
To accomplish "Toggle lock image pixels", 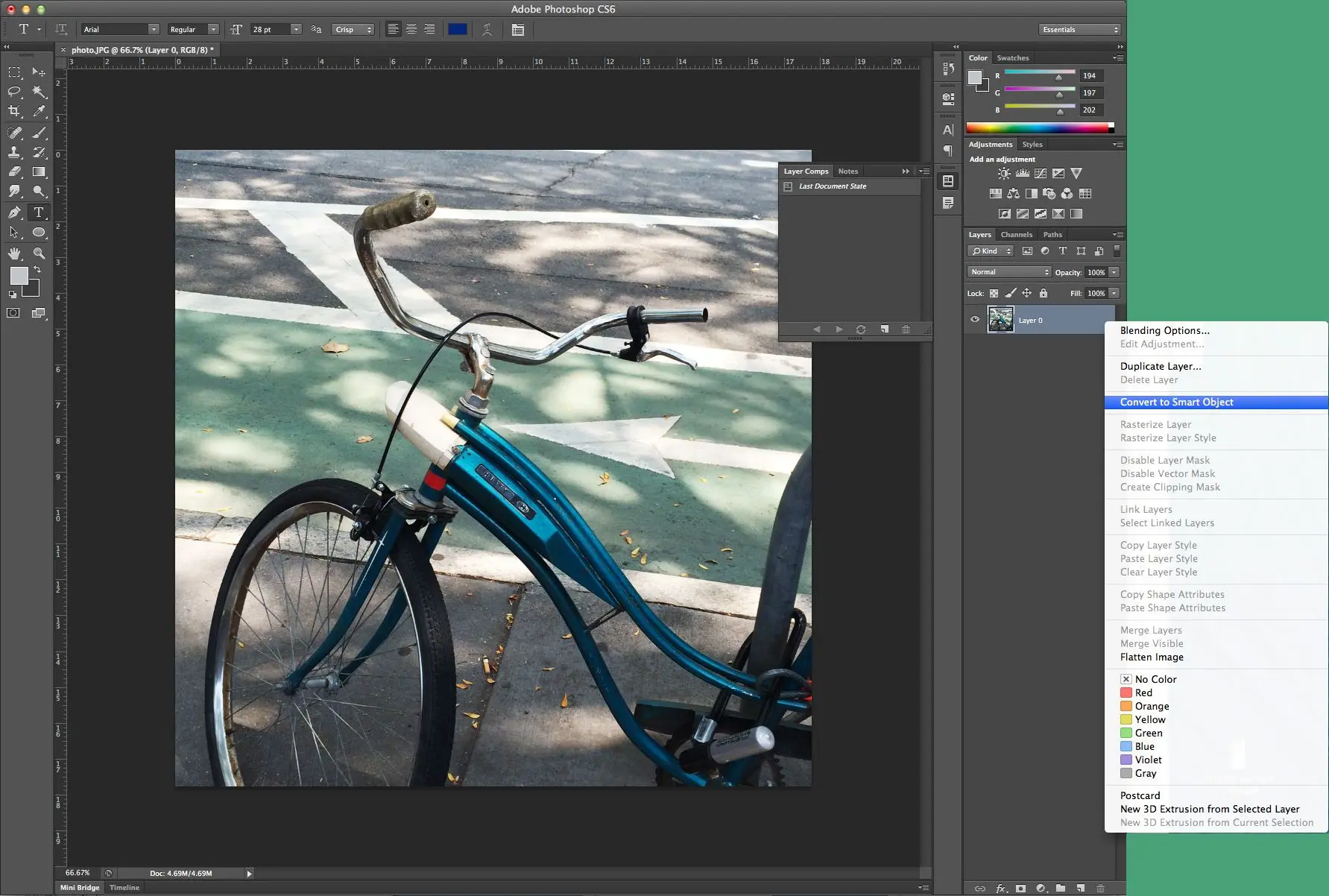I will point(1010,293).
